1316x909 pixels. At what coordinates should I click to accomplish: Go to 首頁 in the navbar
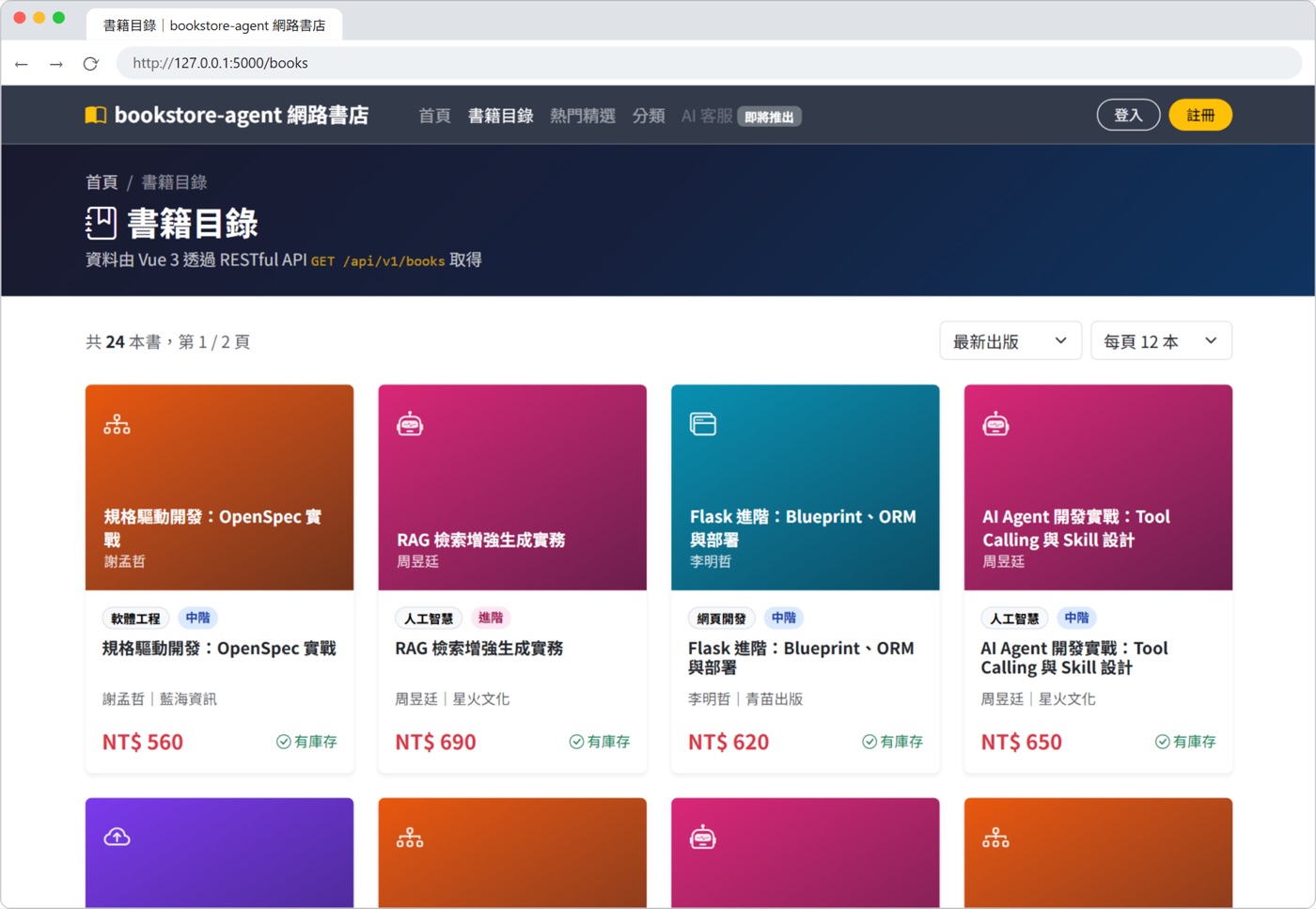coord(434,116)
